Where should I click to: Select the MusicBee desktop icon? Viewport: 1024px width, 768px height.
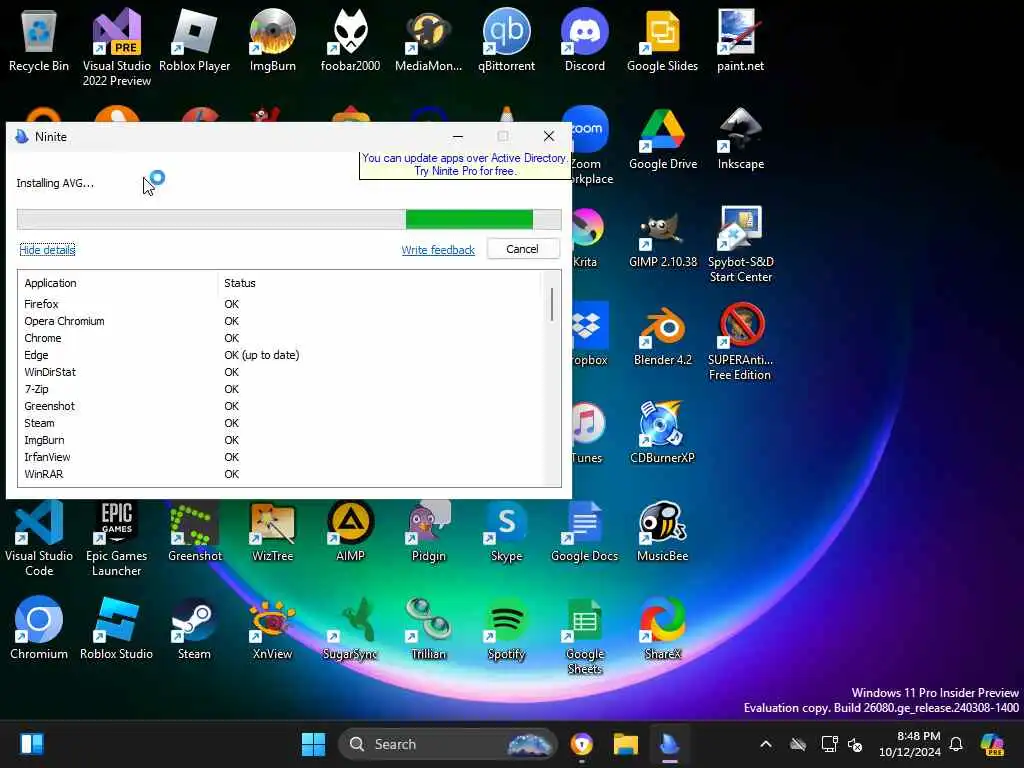[662, 531]
